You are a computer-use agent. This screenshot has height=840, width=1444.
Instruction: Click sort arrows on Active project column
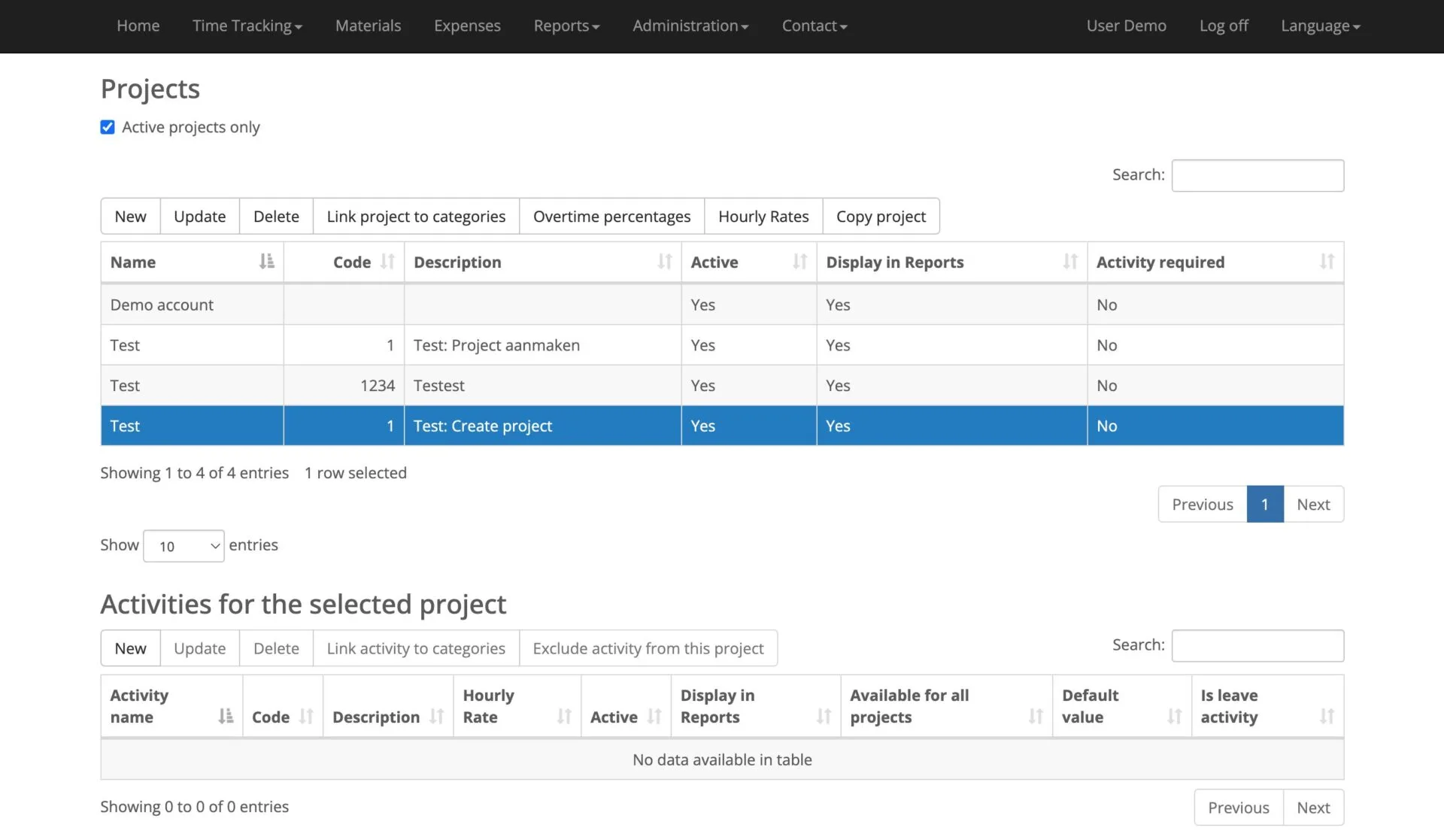click(799, 262)
